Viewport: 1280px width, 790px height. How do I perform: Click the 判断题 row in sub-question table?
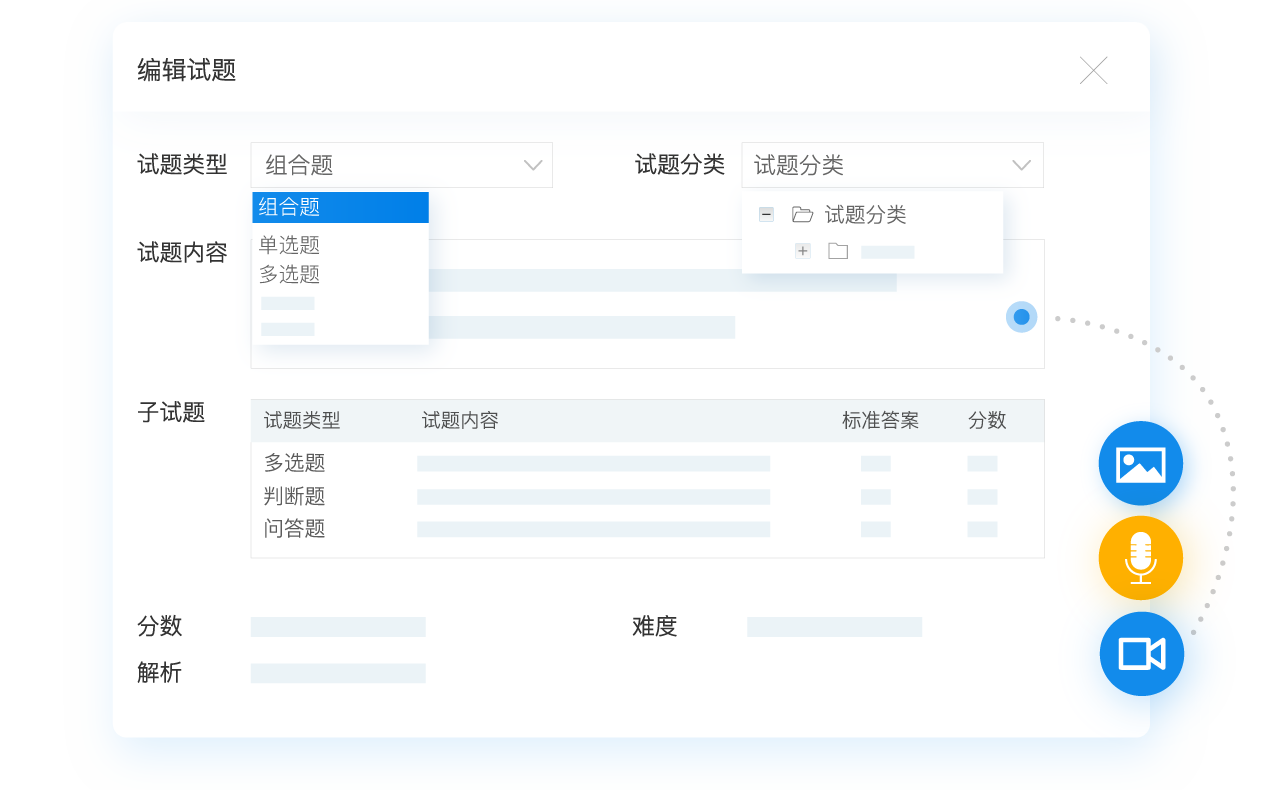coord(295,496)
